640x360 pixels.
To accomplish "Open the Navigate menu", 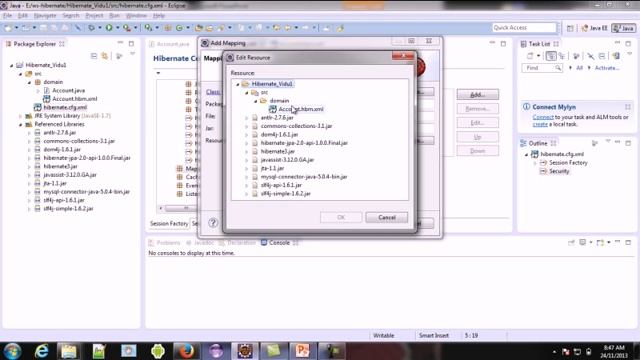I will (45, 16).
